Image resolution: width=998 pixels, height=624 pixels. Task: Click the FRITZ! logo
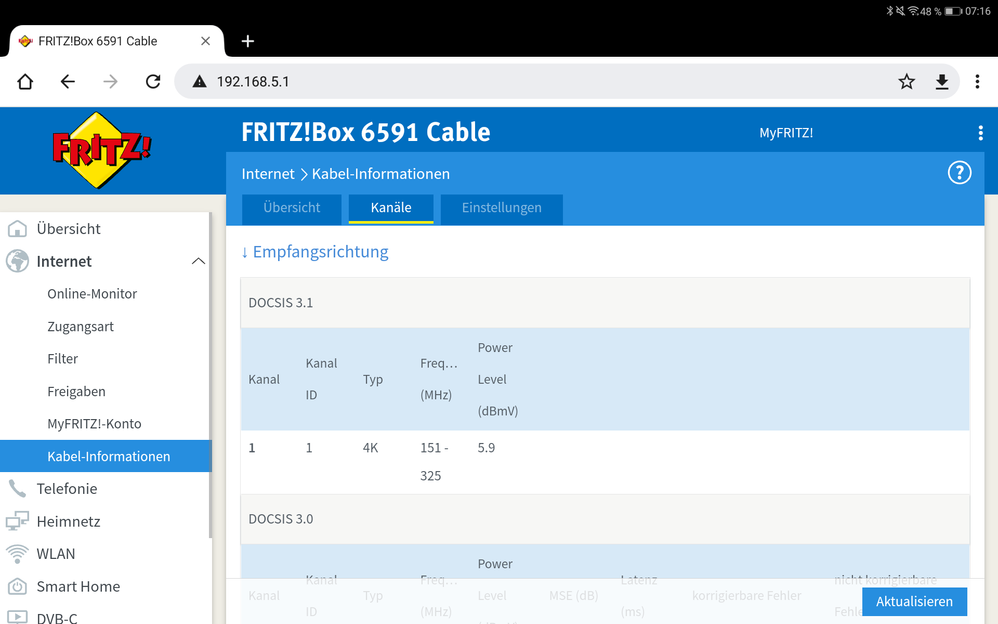[101, 150]
